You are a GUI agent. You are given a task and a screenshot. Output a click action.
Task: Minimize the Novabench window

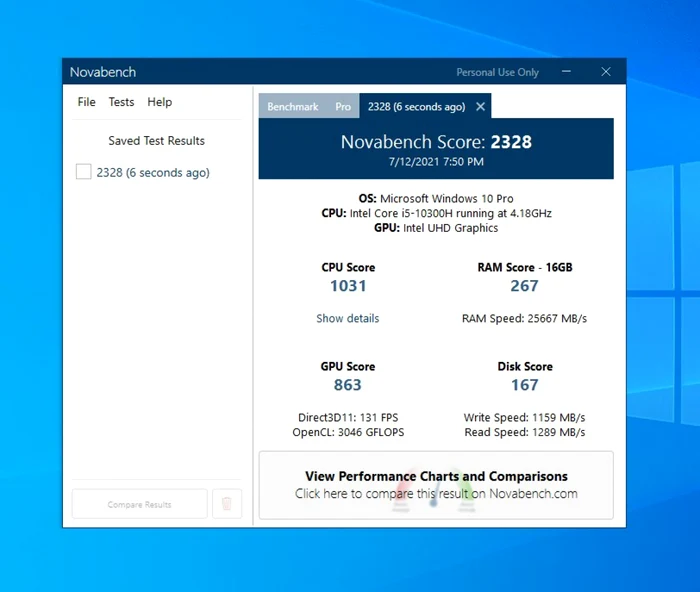[566, 71]
